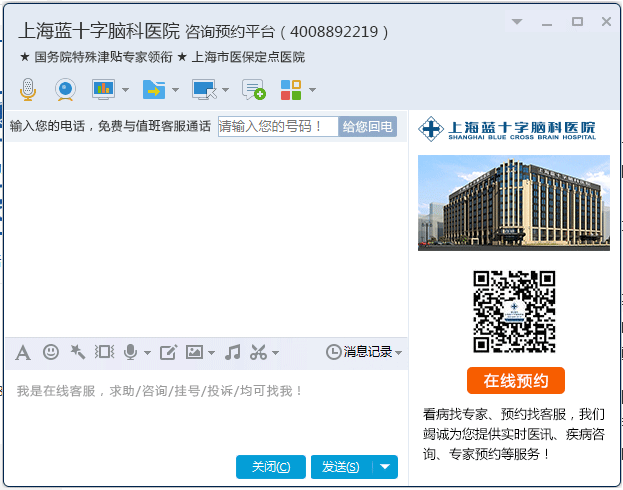Send a window shake nudge icon
623x490 pixels.
104,352
